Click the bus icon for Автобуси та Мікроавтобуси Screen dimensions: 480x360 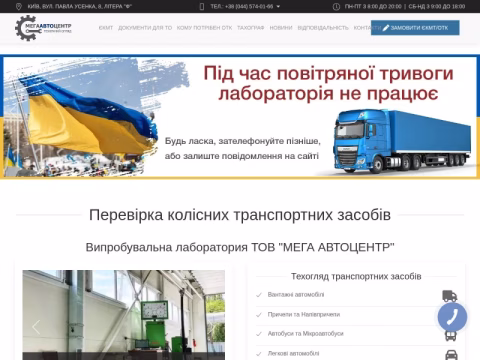coord(451,336)
